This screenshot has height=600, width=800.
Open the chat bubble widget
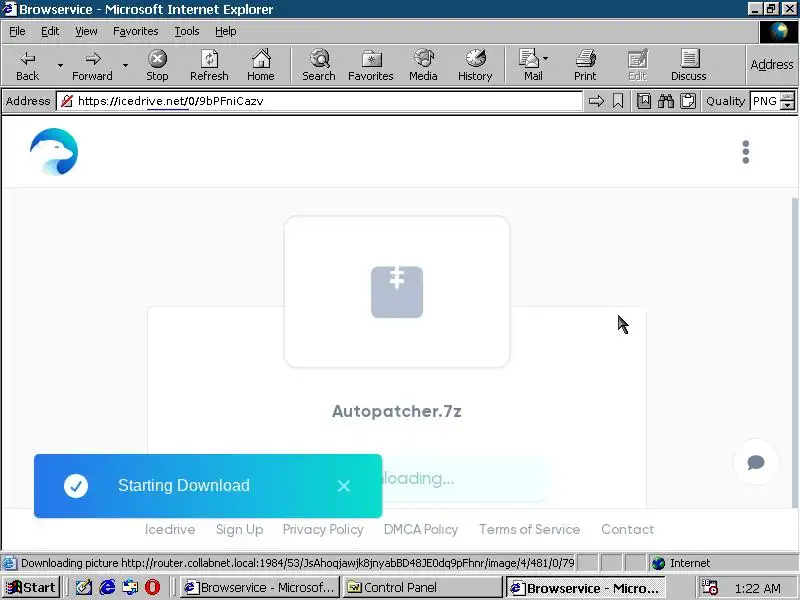click(x=756, y=462)
